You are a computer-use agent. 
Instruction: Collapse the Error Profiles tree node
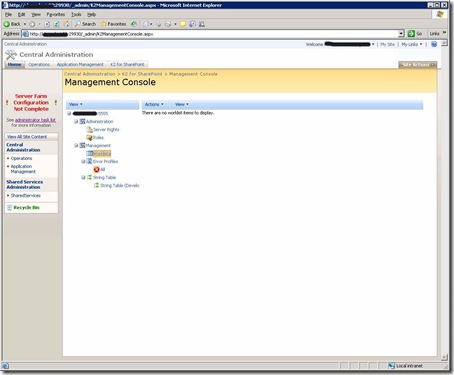[83, 161]
